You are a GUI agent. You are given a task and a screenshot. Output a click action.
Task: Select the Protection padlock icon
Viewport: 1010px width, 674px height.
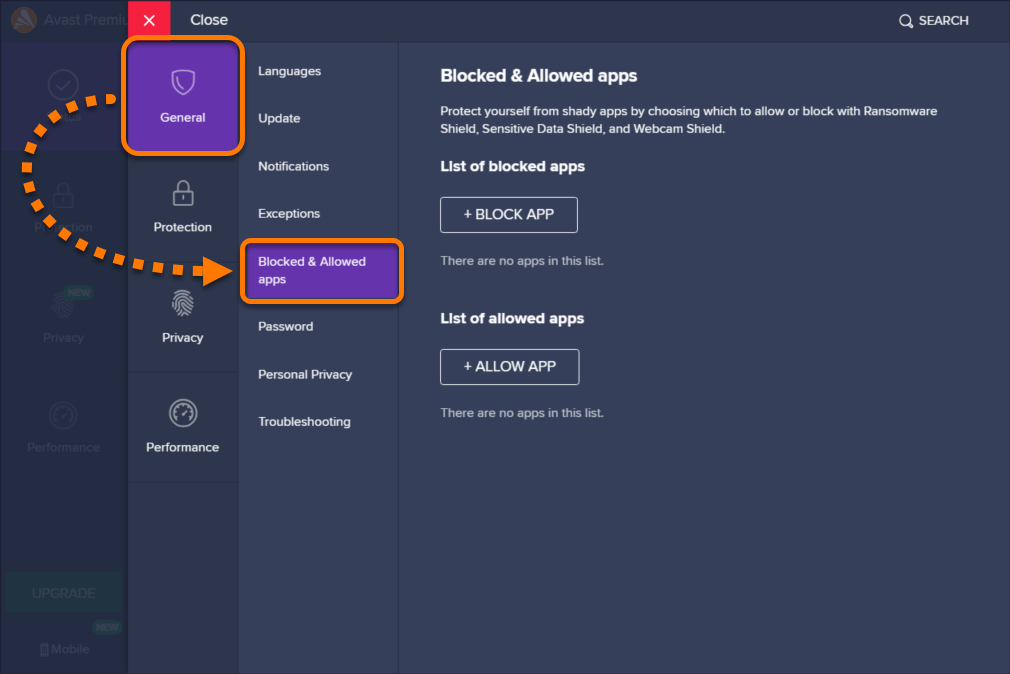coord(182,192)
